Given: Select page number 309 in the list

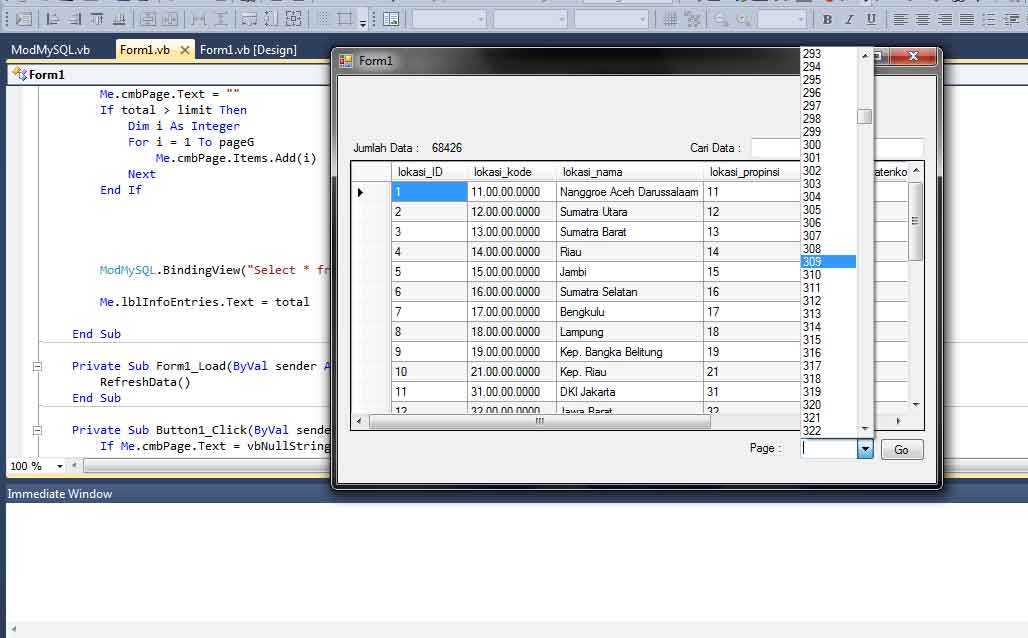Looking at the screenshot, I should click(x=818, y=261).
